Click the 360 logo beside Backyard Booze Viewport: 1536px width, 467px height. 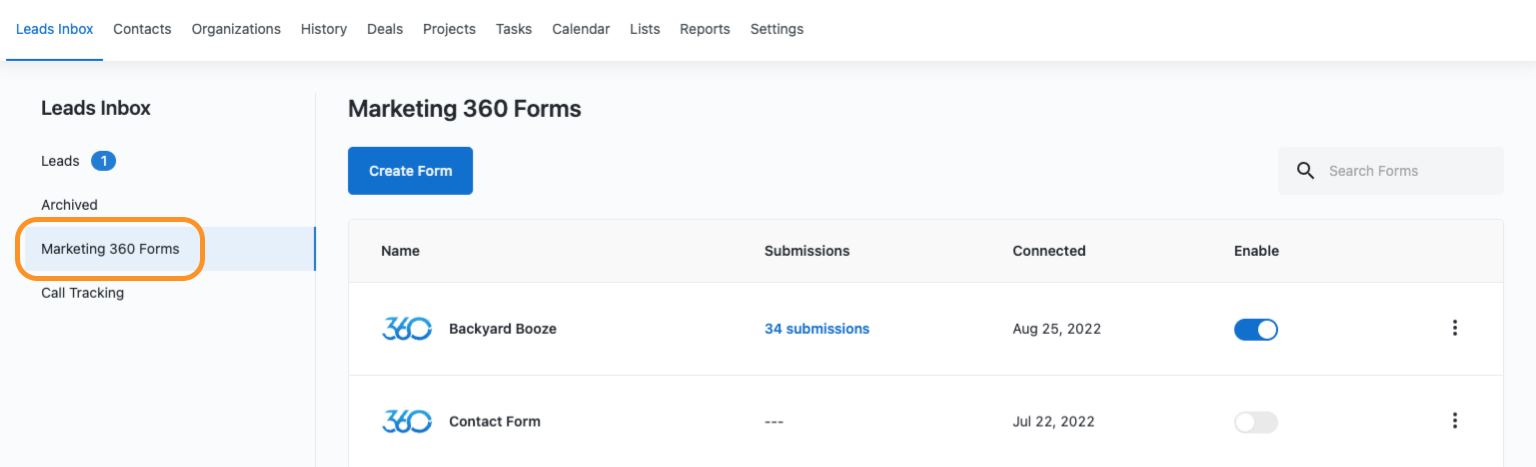(x=407, y=329)
